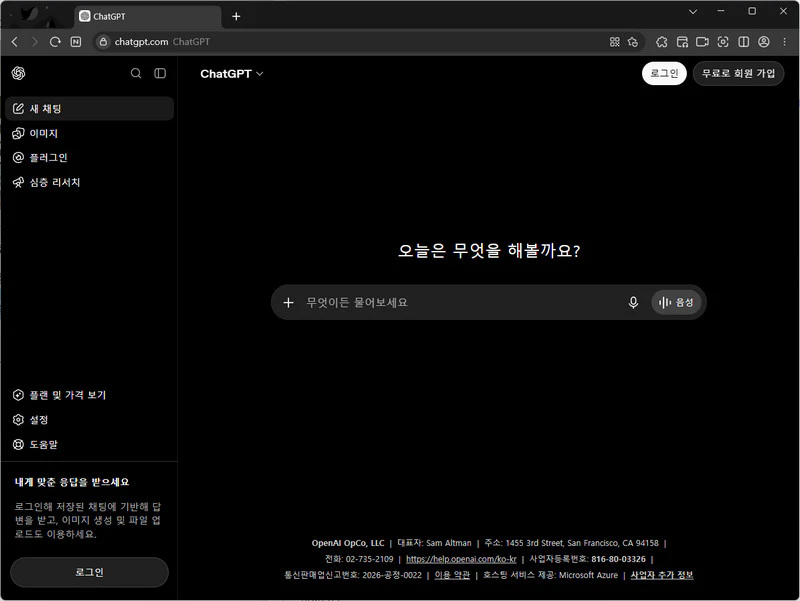
Task: Click the sidebar 로그인 button at bottom
Action: click(x=89, y=572)
